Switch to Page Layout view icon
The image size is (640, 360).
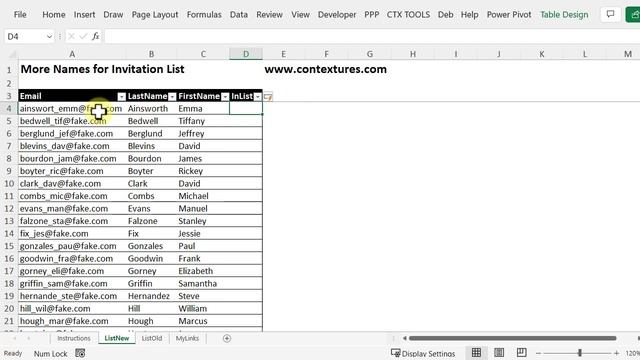[x=499, y=353]
